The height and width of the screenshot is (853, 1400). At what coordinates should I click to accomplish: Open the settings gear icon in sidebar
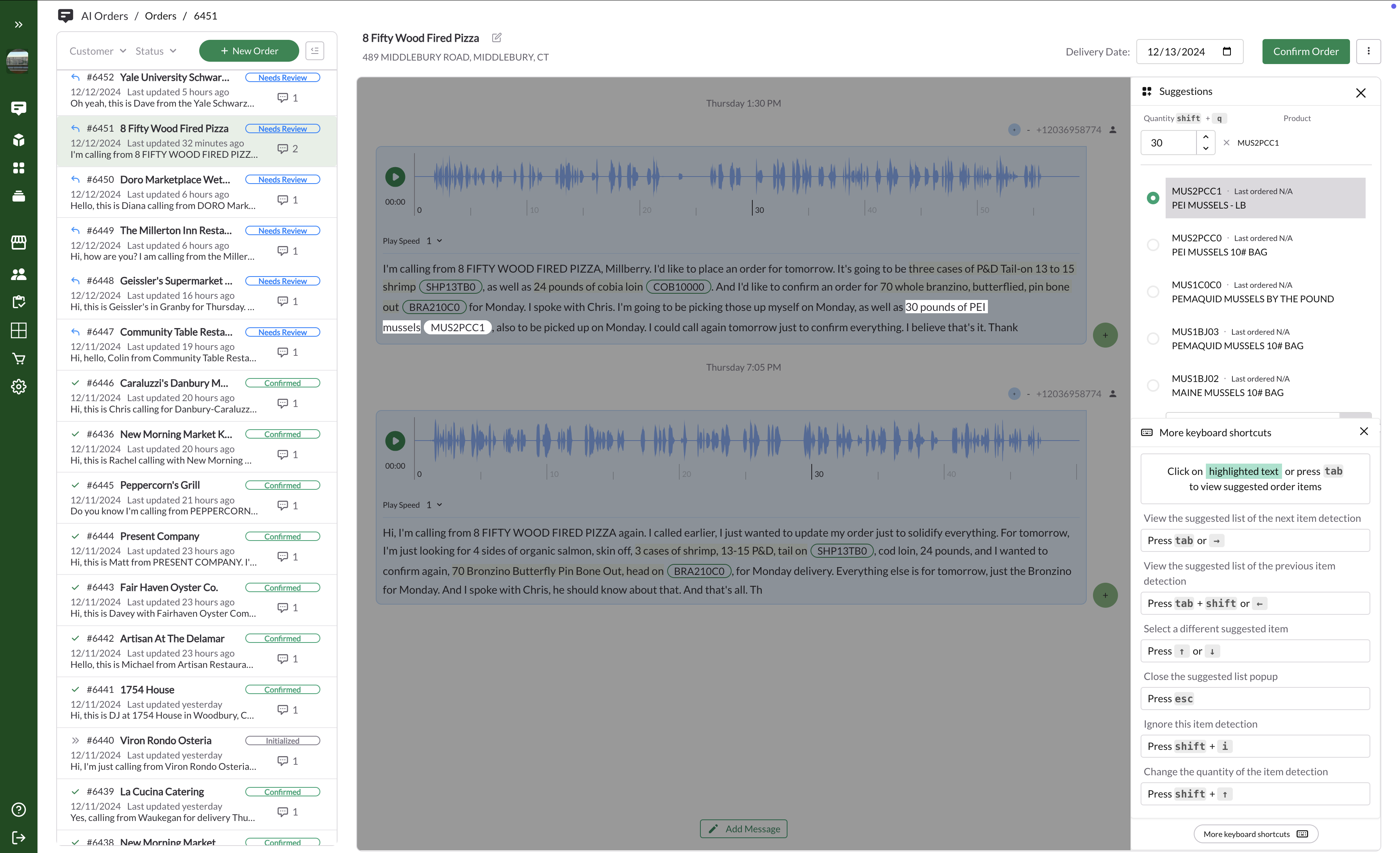pyautogui.click(x=18, y=387)
